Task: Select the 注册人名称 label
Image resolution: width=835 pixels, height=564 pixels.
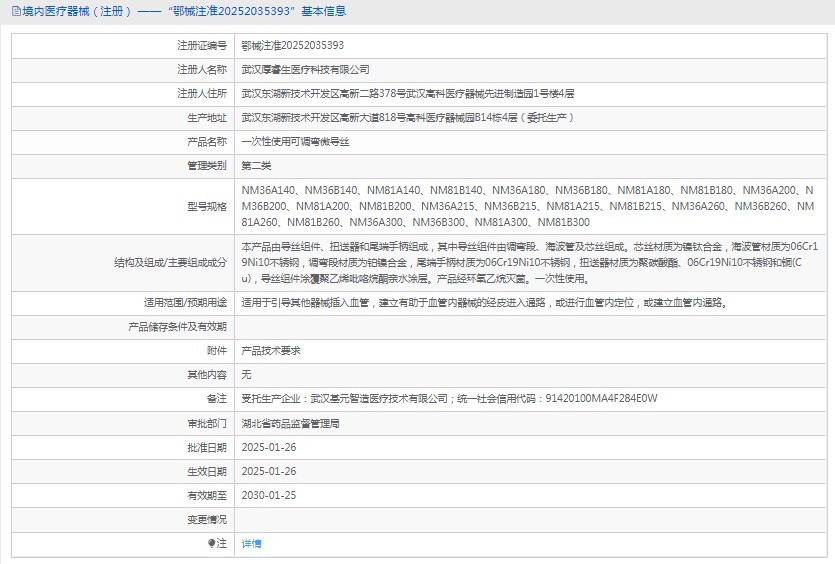Action: [x=202, y=70]
